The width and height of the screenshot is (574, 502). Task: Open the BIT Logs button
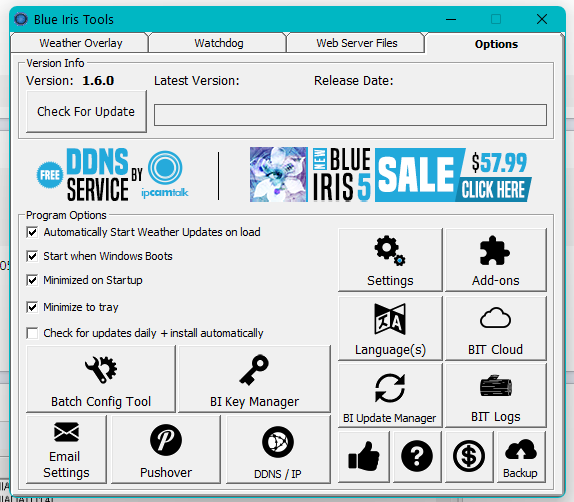click(496, 395)
